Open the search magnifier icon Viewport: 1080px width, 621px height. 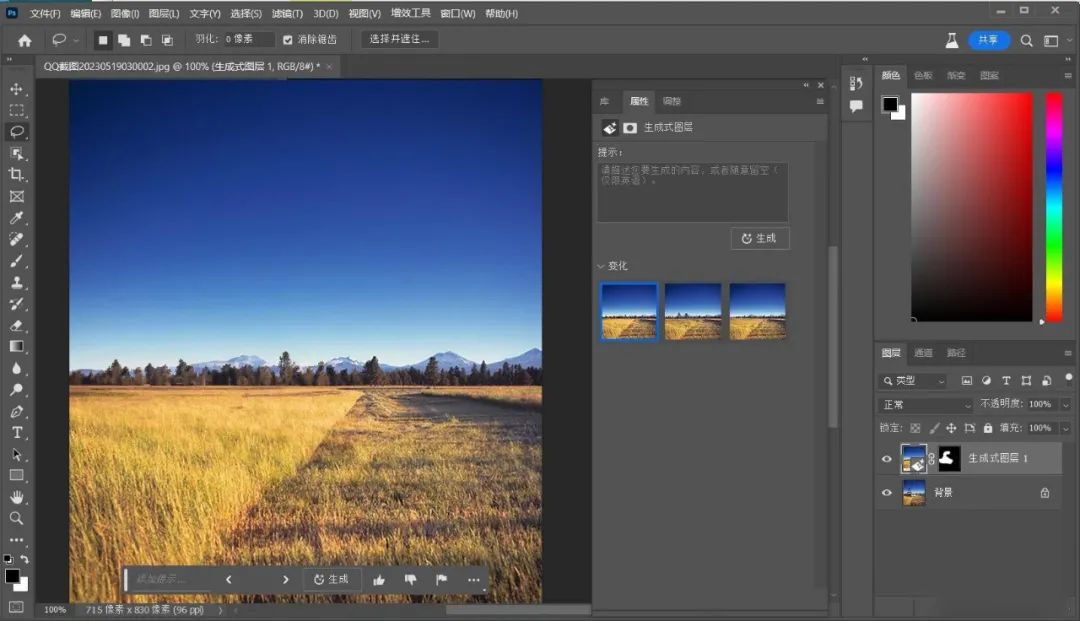tap(1026, 41)
